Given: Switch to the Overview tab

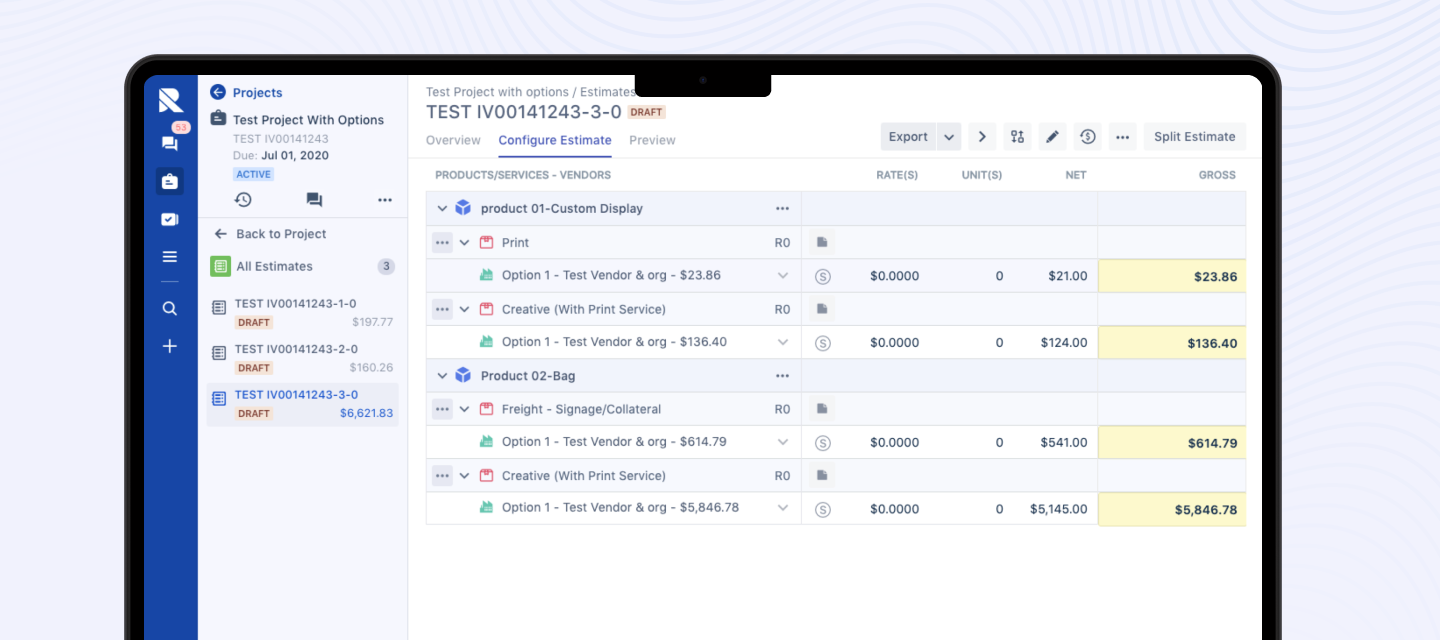Looking at the screenshot, I should click(x=453, y=140).
